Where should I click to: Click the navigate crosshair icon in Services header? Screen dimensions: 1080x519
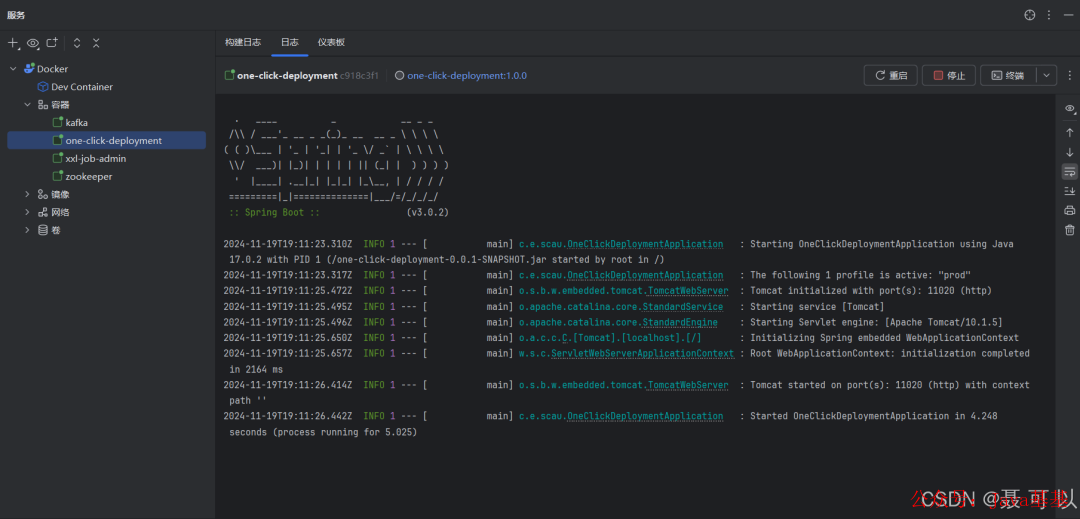click(x=1030, y=14)
